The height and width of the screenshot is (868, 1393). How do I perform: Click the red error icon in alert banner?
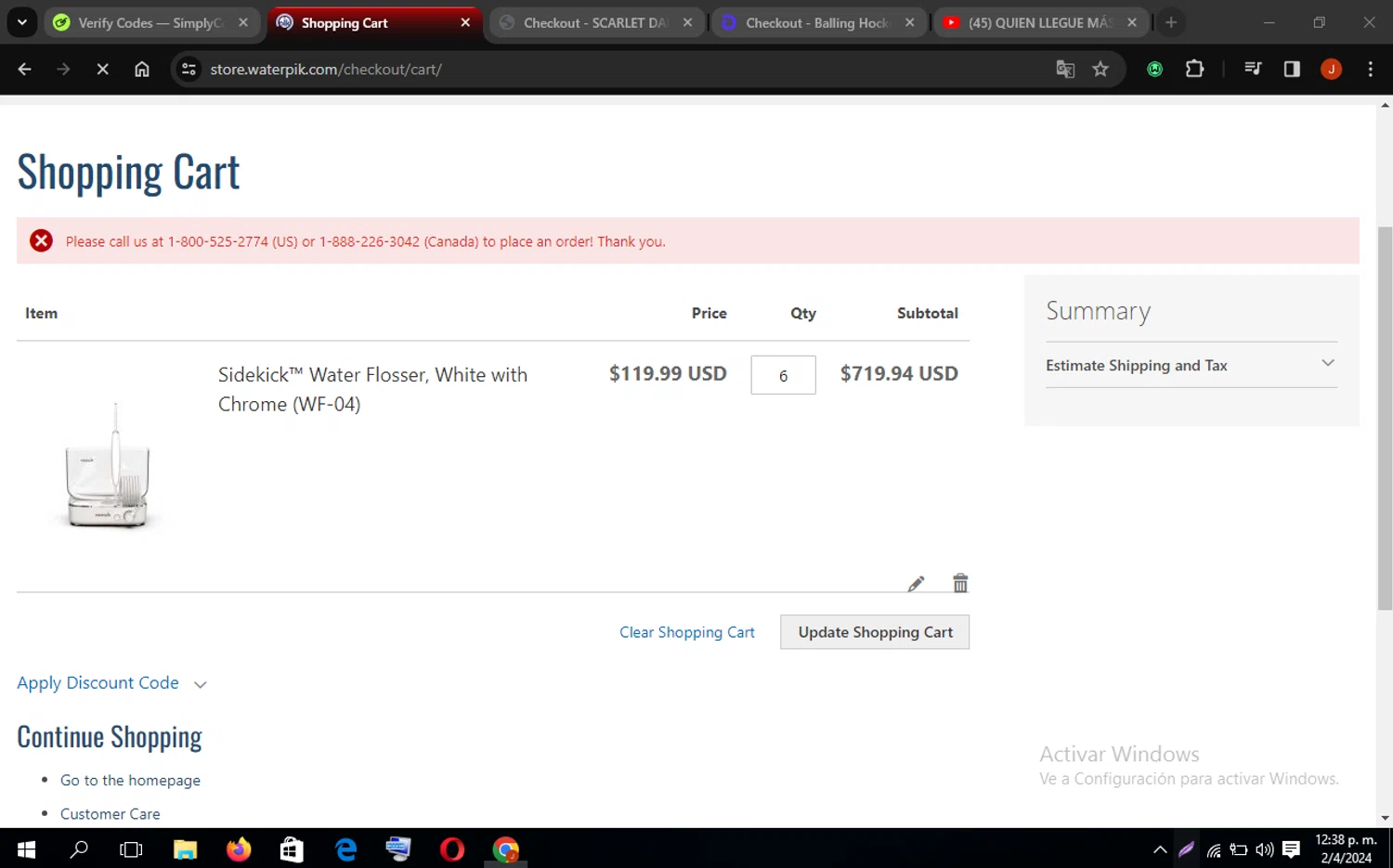[41, 241]
